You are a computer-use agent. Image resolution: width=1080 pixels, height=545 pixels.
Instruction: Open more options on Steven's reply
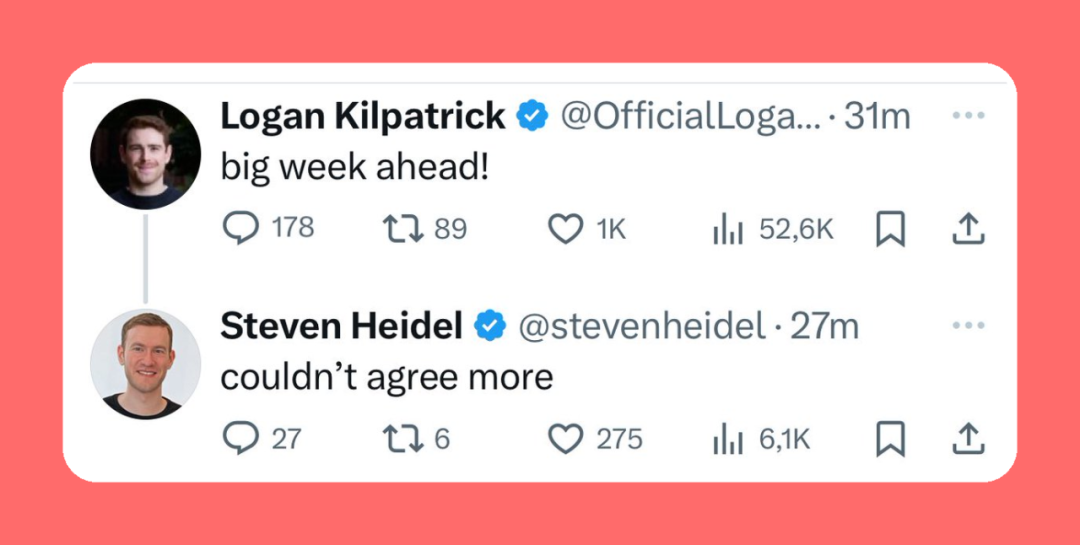point(968,325)
